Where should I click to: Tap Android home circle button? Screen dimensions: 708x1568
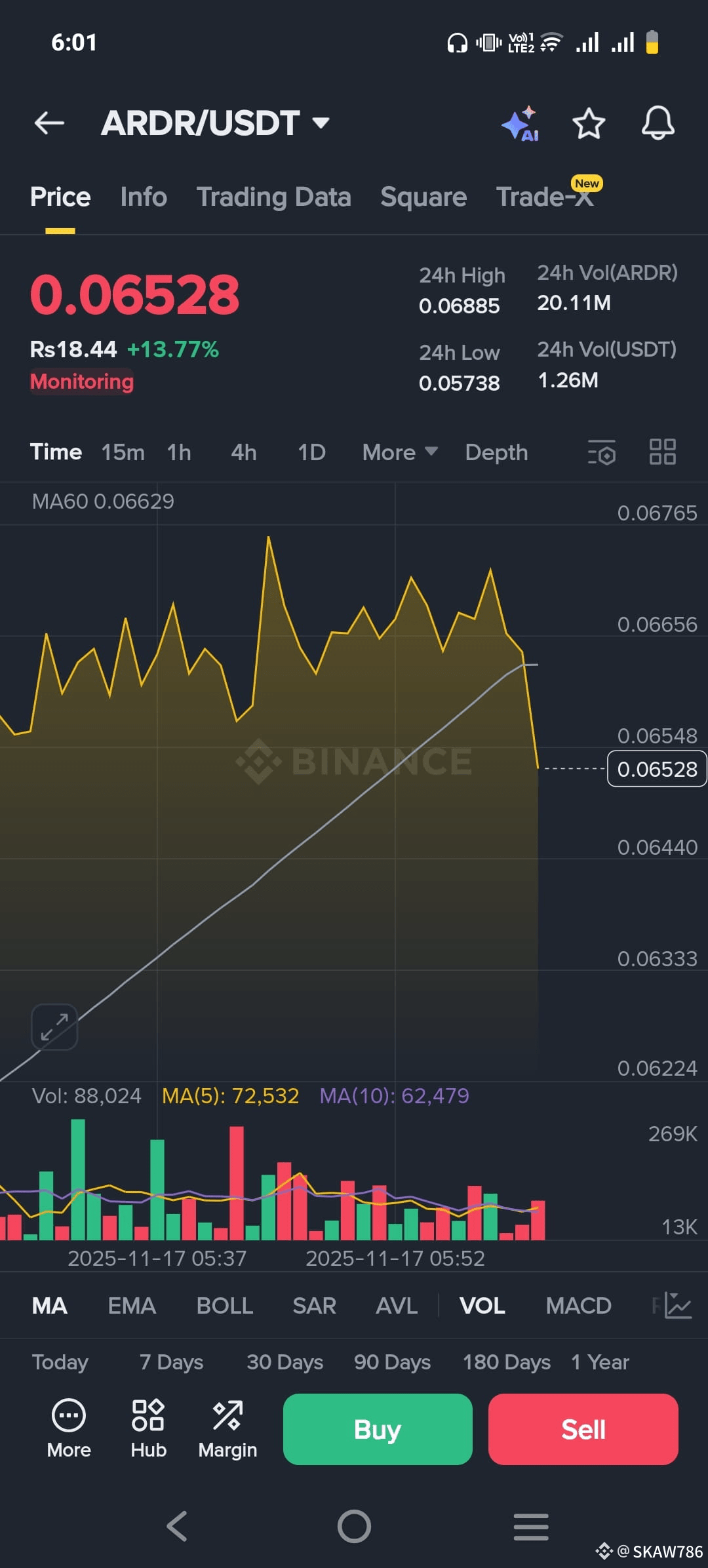[354, 1526]
